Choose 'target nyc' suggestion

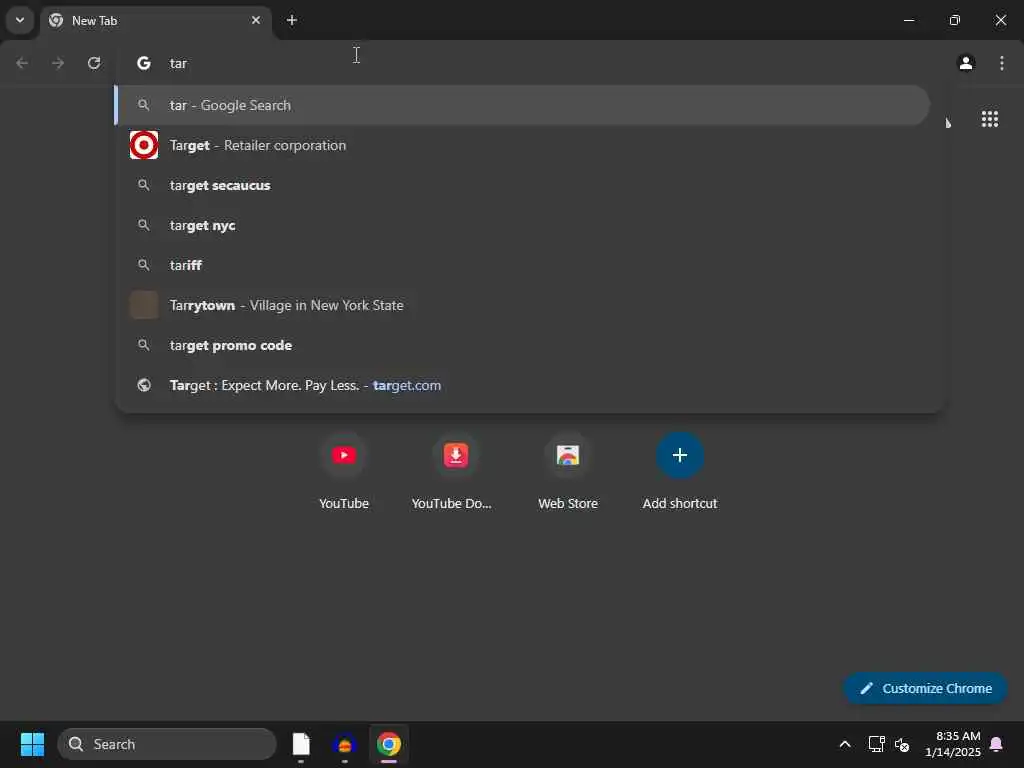[x=522, y=225]
